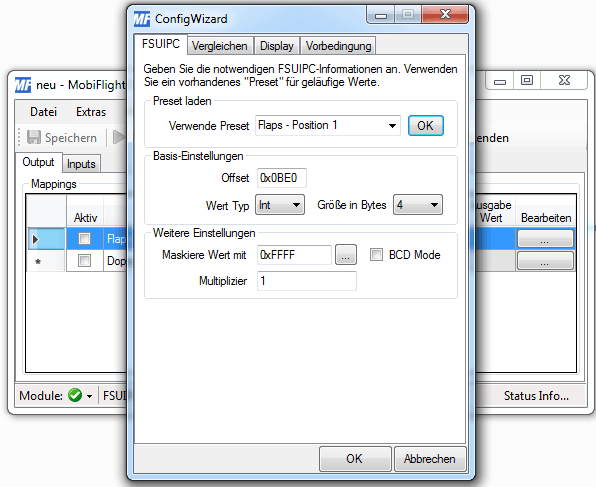Open the Wert Typ dropdown

[x=280, y=205]
